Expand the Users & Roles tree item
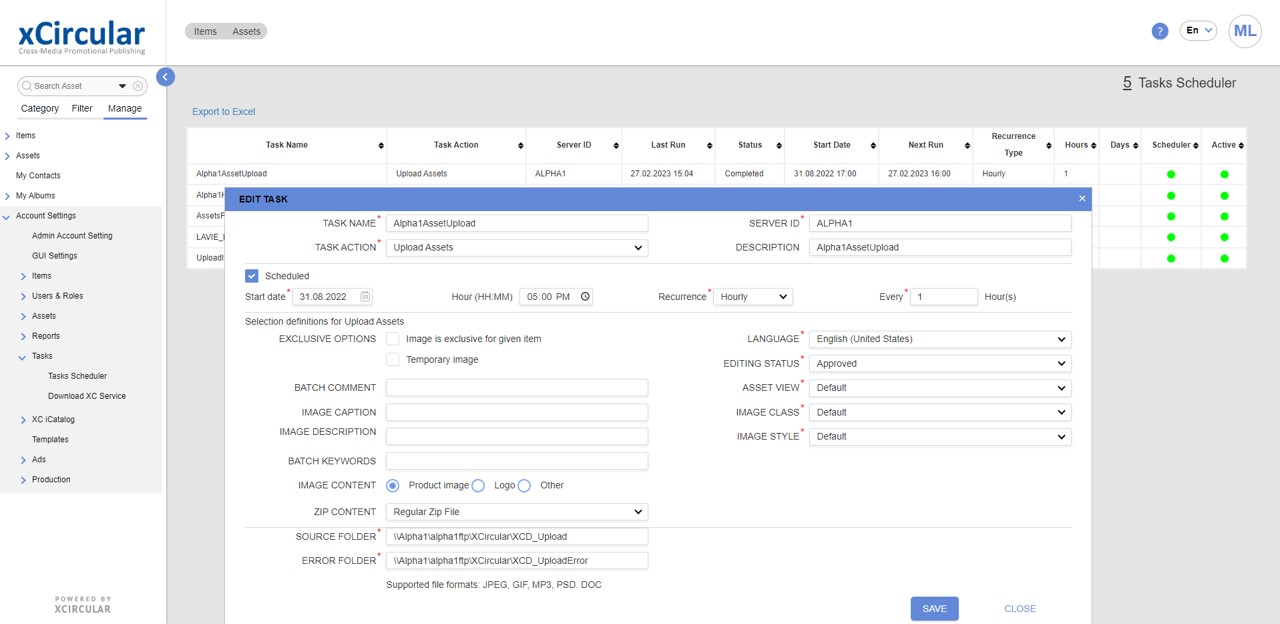The height and width of the screenshot is (624, 1280). coord(24,296)
